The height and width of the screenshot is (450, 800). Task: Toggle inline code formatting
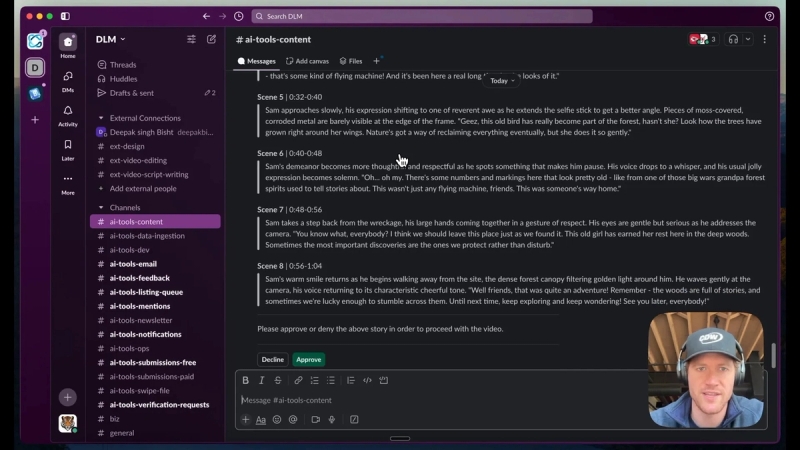click(x=367, y=380)
